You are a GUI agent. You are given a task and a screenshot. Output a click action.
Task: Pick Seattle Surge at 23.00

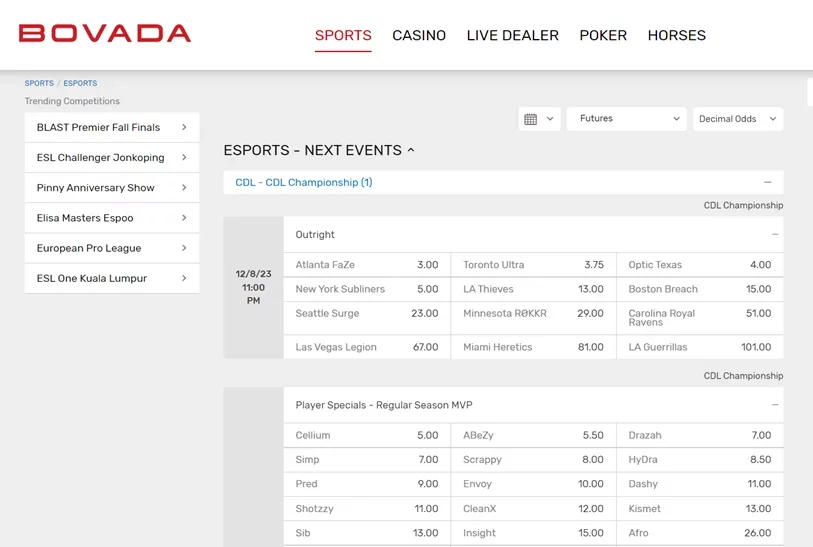tap(367, 318)
